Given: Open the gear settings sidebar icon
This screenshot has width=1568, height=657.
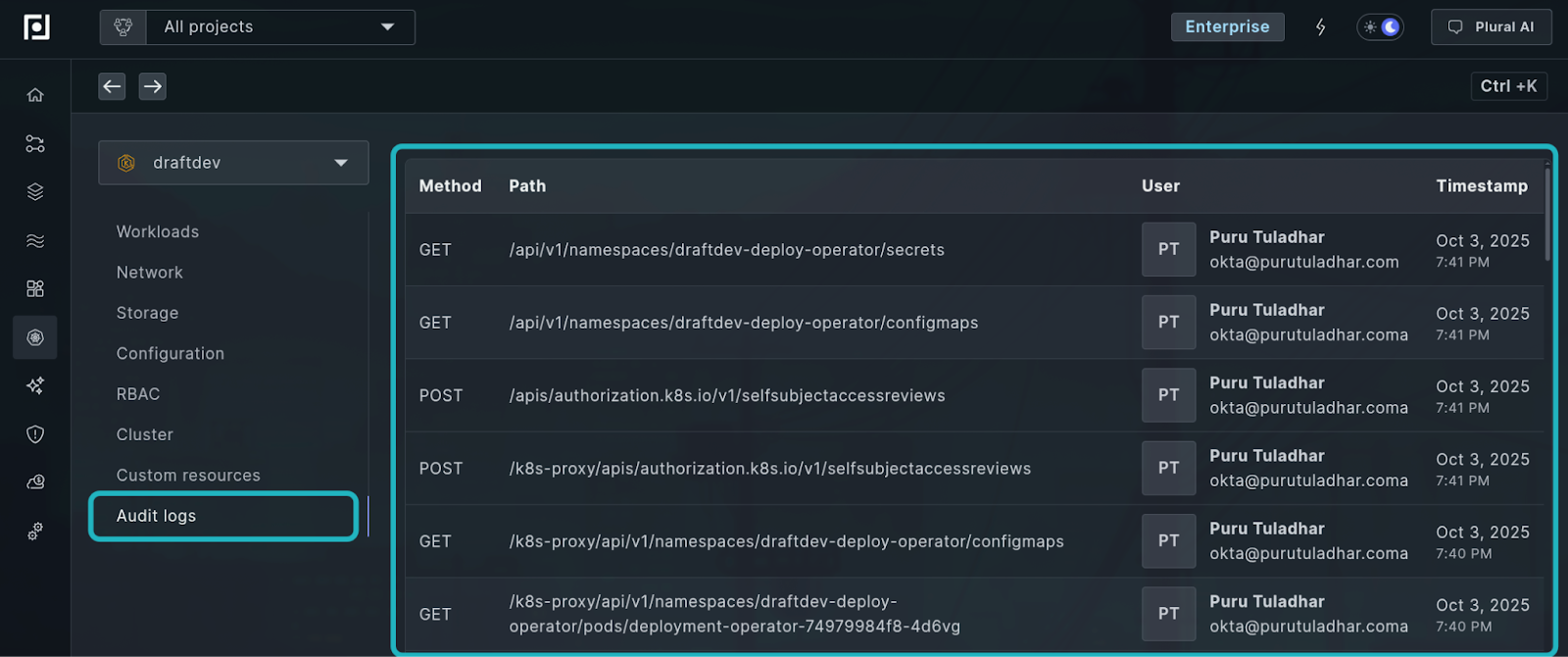Looking at the screenshot, I should point(35,531).
